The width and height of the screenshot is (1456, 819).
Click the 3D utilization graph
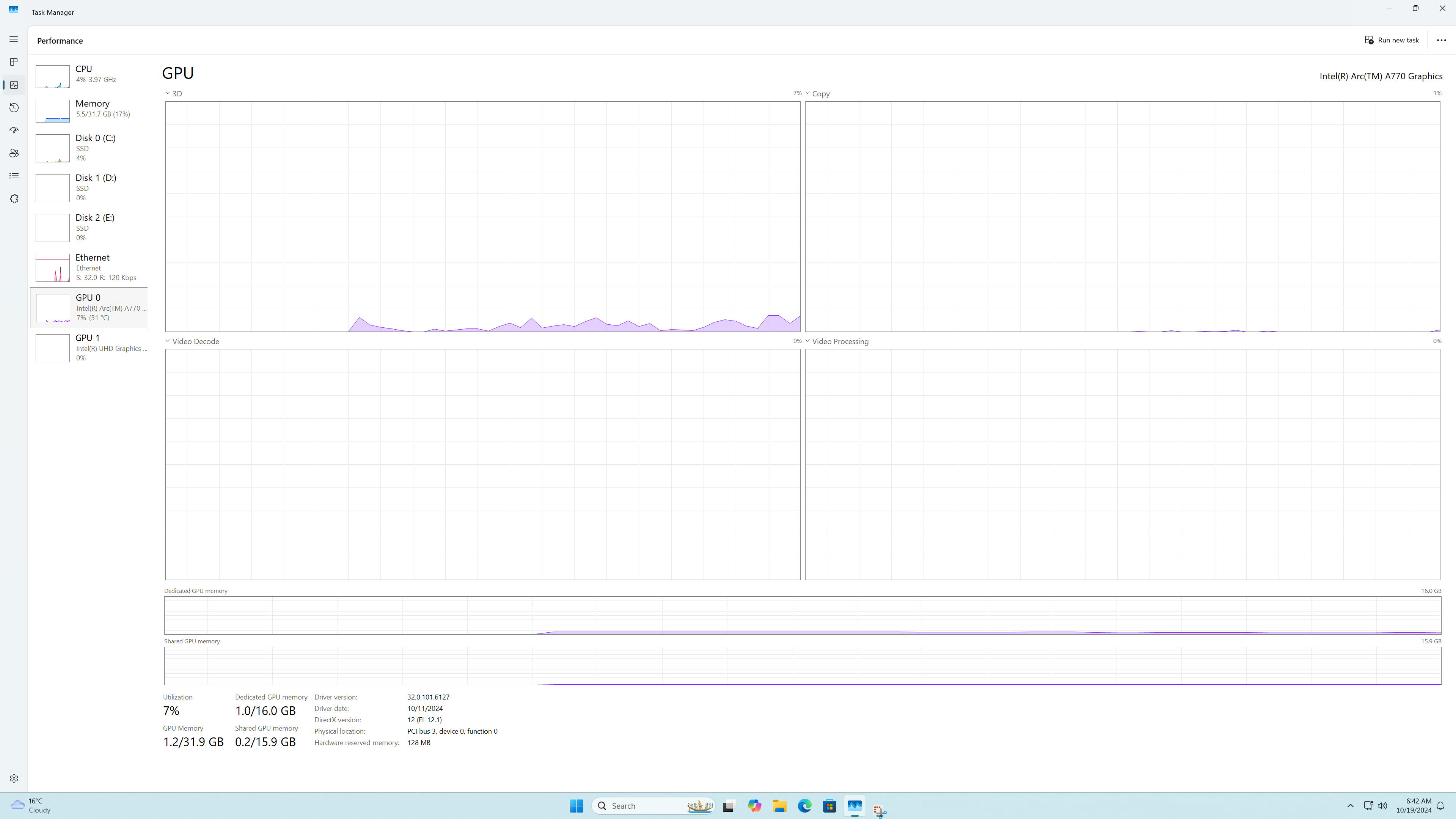click(483, 217)
